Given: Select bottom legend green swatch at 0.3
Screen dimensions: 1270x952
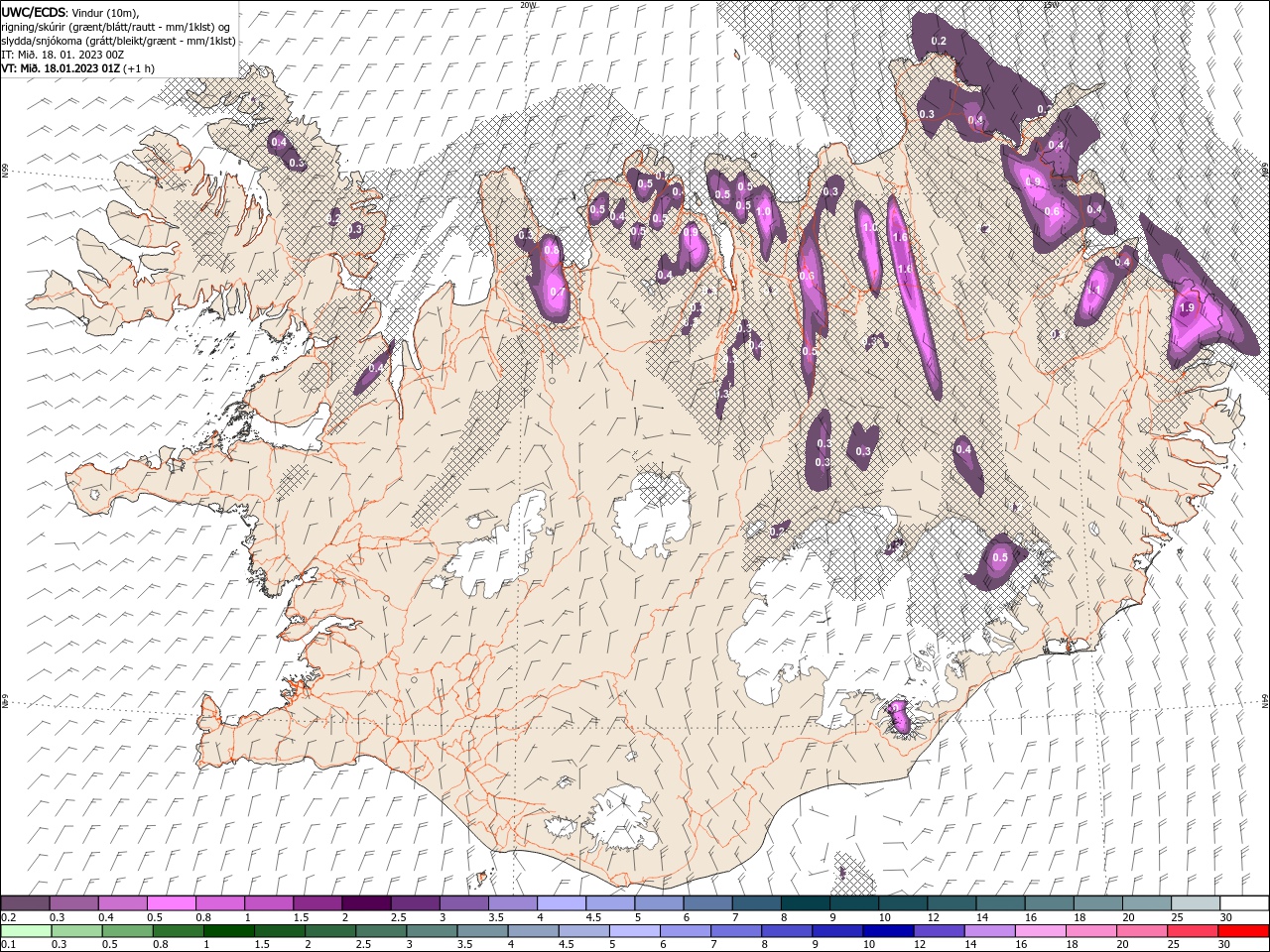Looking at the screenshot, I should pos(76,931).
